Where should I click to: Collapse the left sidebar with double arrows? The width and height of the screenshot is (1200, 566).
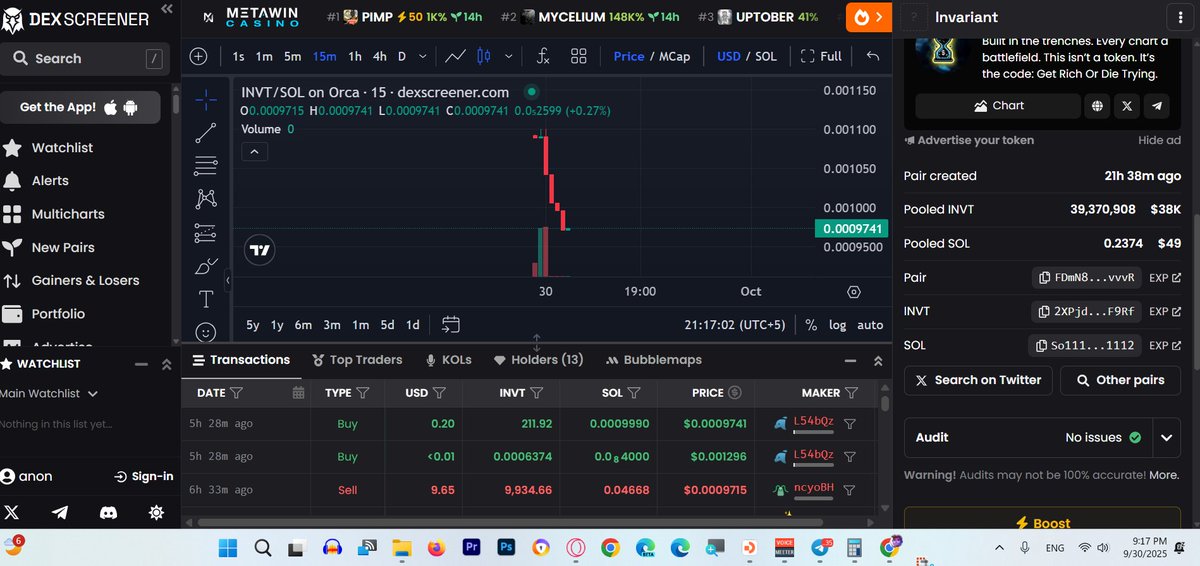[x=166, y=9]
